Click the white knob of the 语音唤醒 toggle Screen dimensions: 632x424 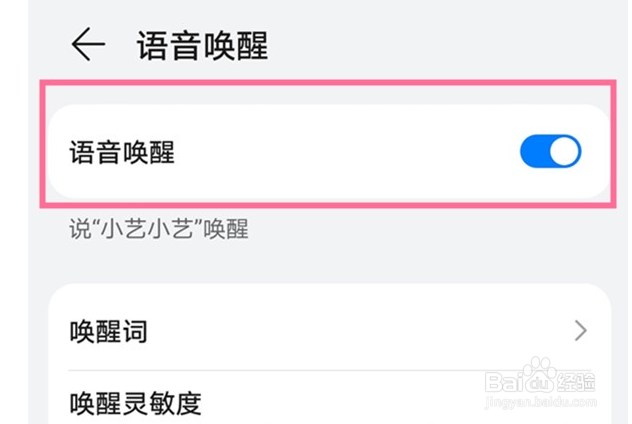565,152
